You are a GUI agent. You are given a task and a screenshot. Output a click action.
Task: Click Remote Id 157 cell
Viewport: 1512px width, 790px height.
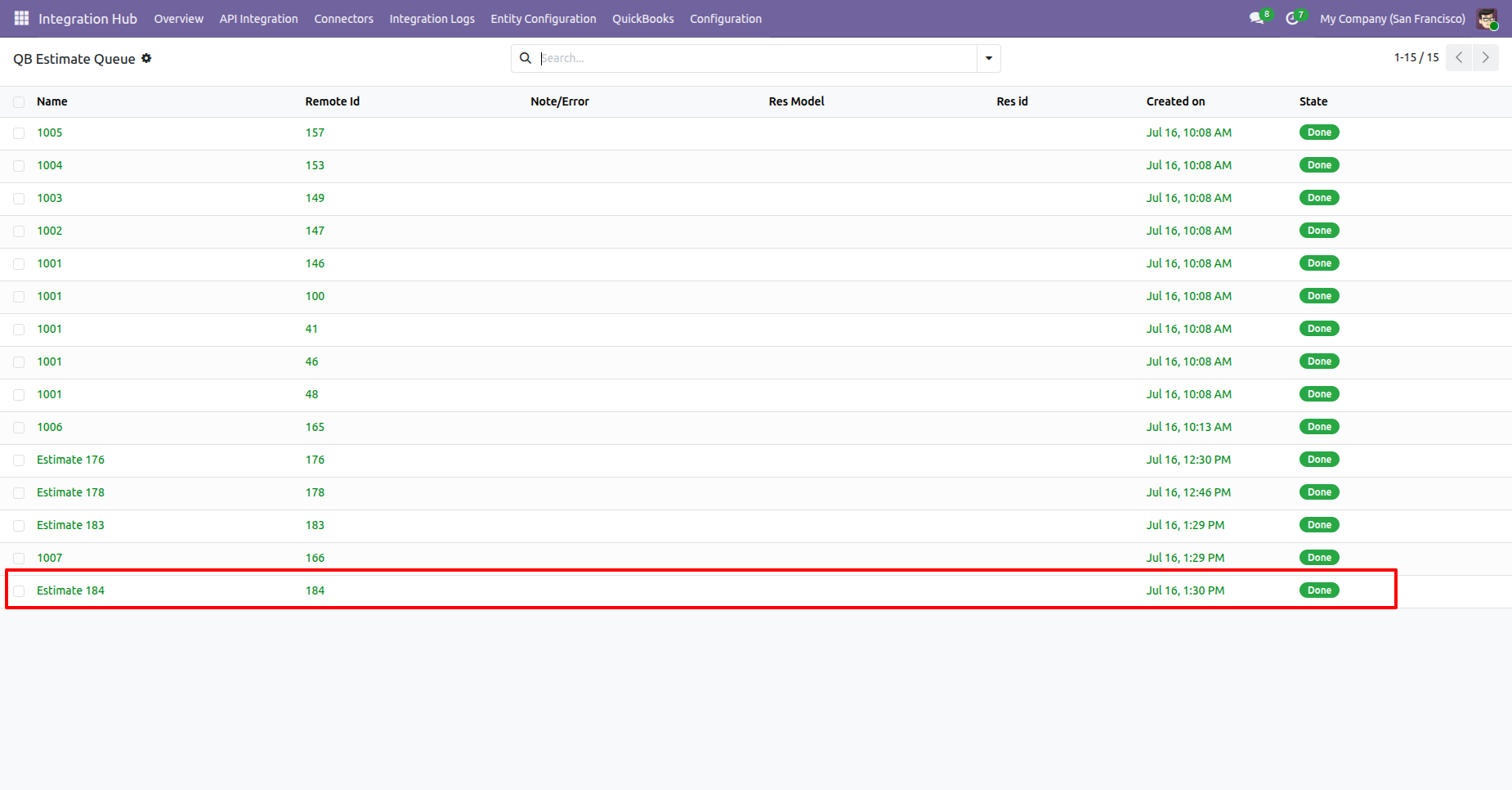pyautogui.click(x=315, y=132)
